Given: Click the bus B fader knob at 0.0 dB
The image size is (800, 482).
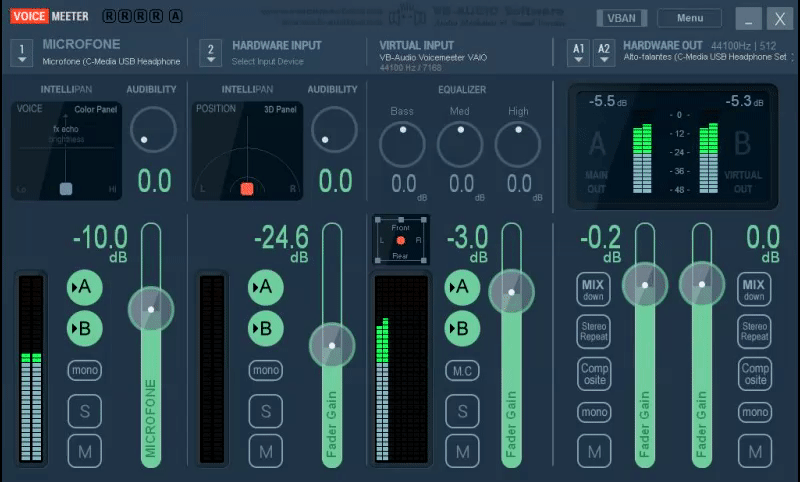Looking at the screenshot, I should pos(702,285).
